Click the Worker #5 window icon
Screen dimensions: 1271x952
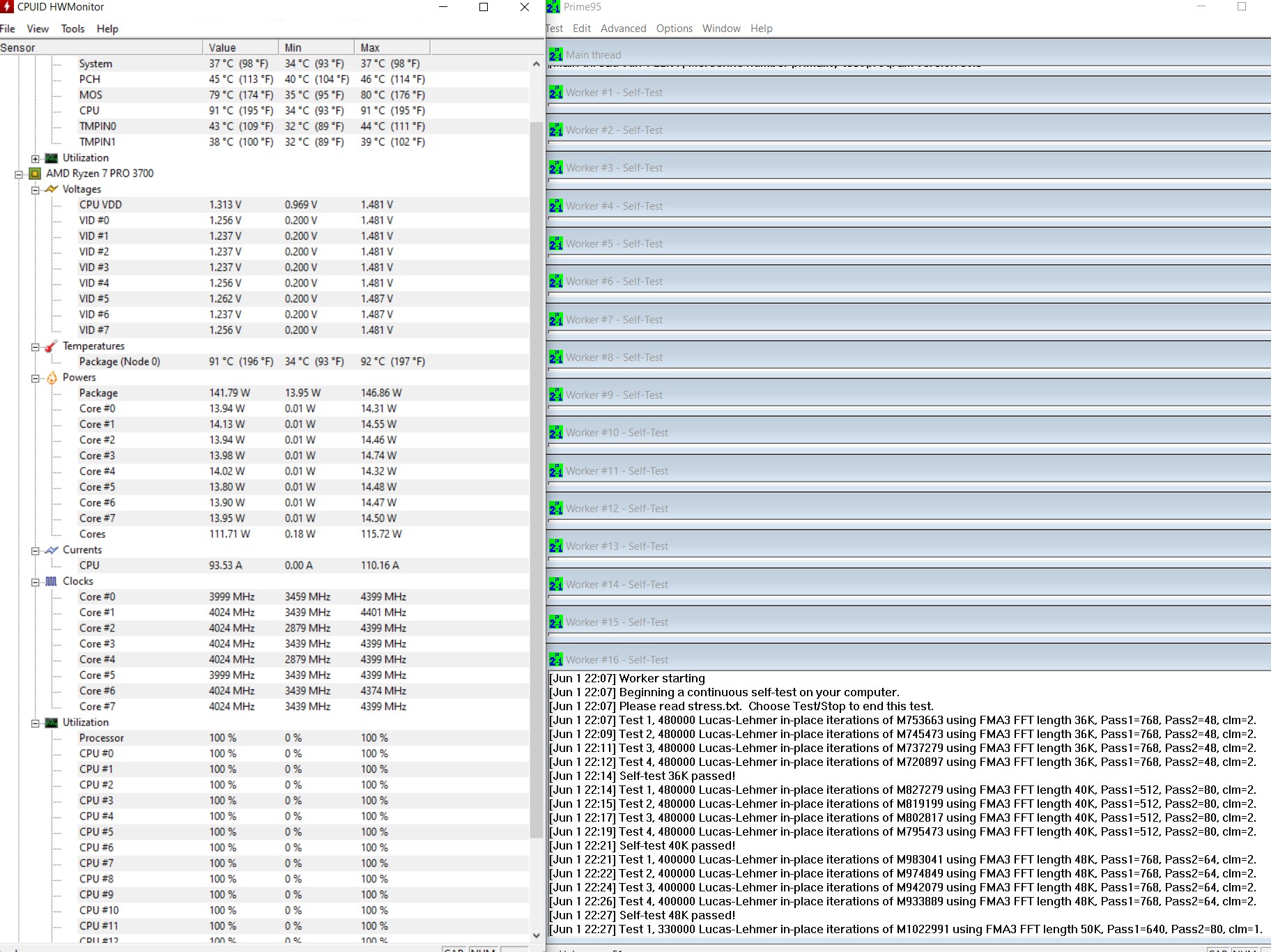point(556,244)
